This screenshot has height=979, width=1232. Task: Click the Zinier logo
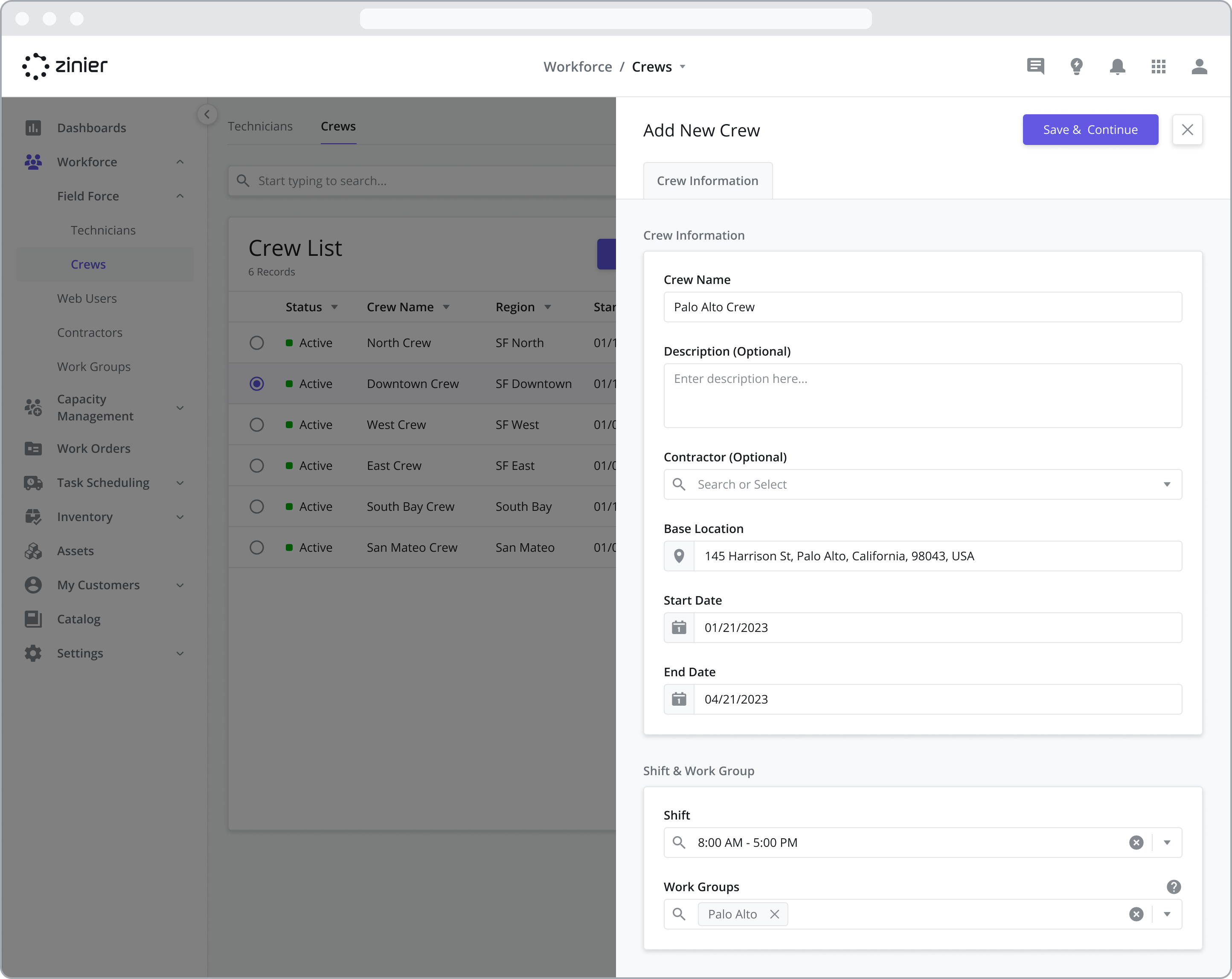click(64, 66)
